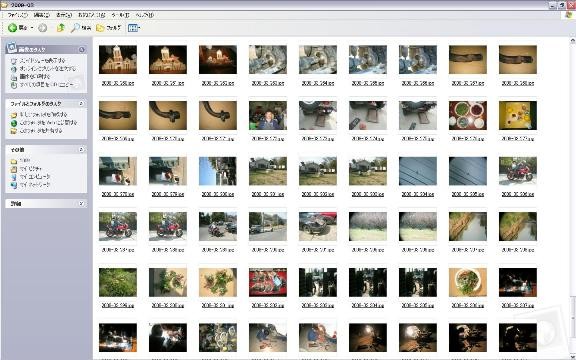
Task: Click the green globe Web publish icon
Action: click(x=14, y=123)
